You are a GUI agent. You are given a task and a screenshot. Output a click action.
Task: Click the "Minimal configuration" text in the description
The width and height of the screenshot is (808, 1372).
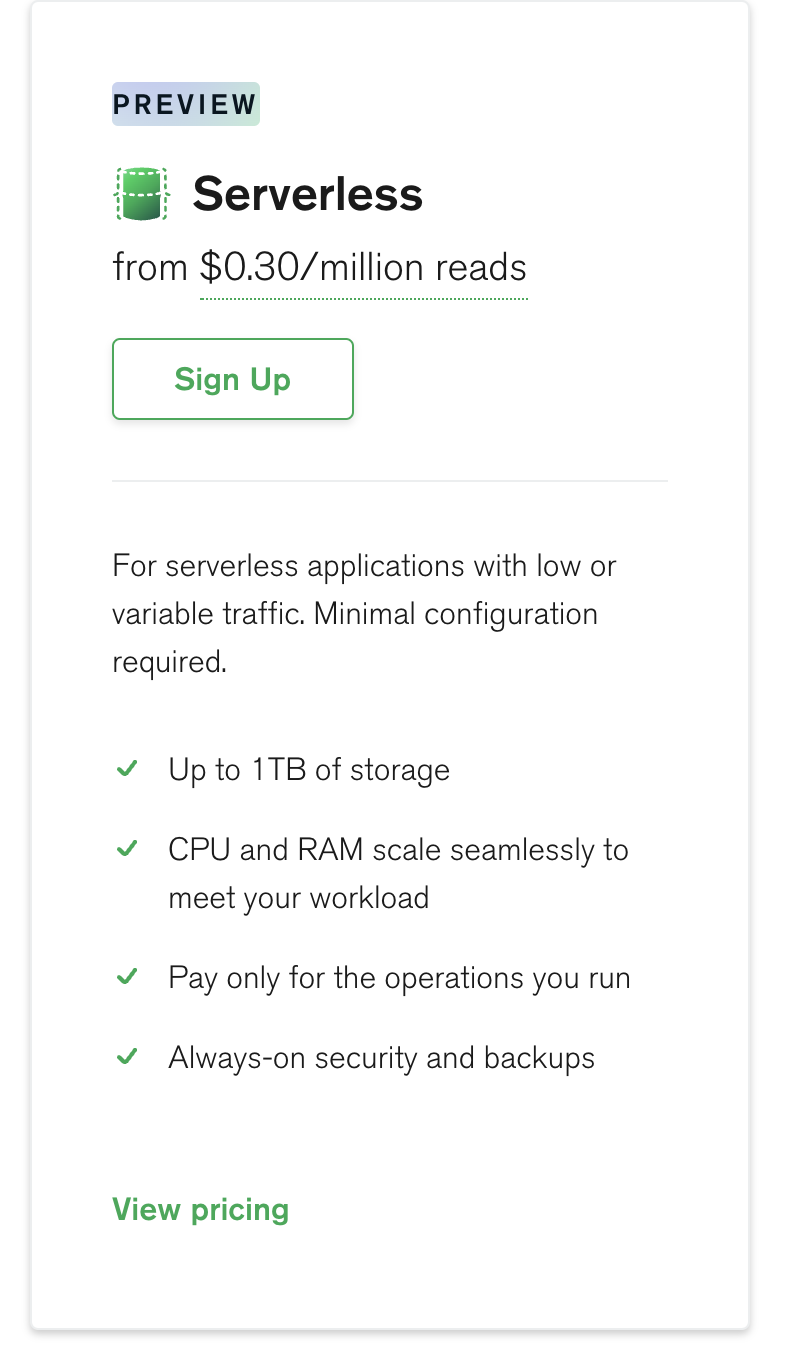[x=456, y=613]
